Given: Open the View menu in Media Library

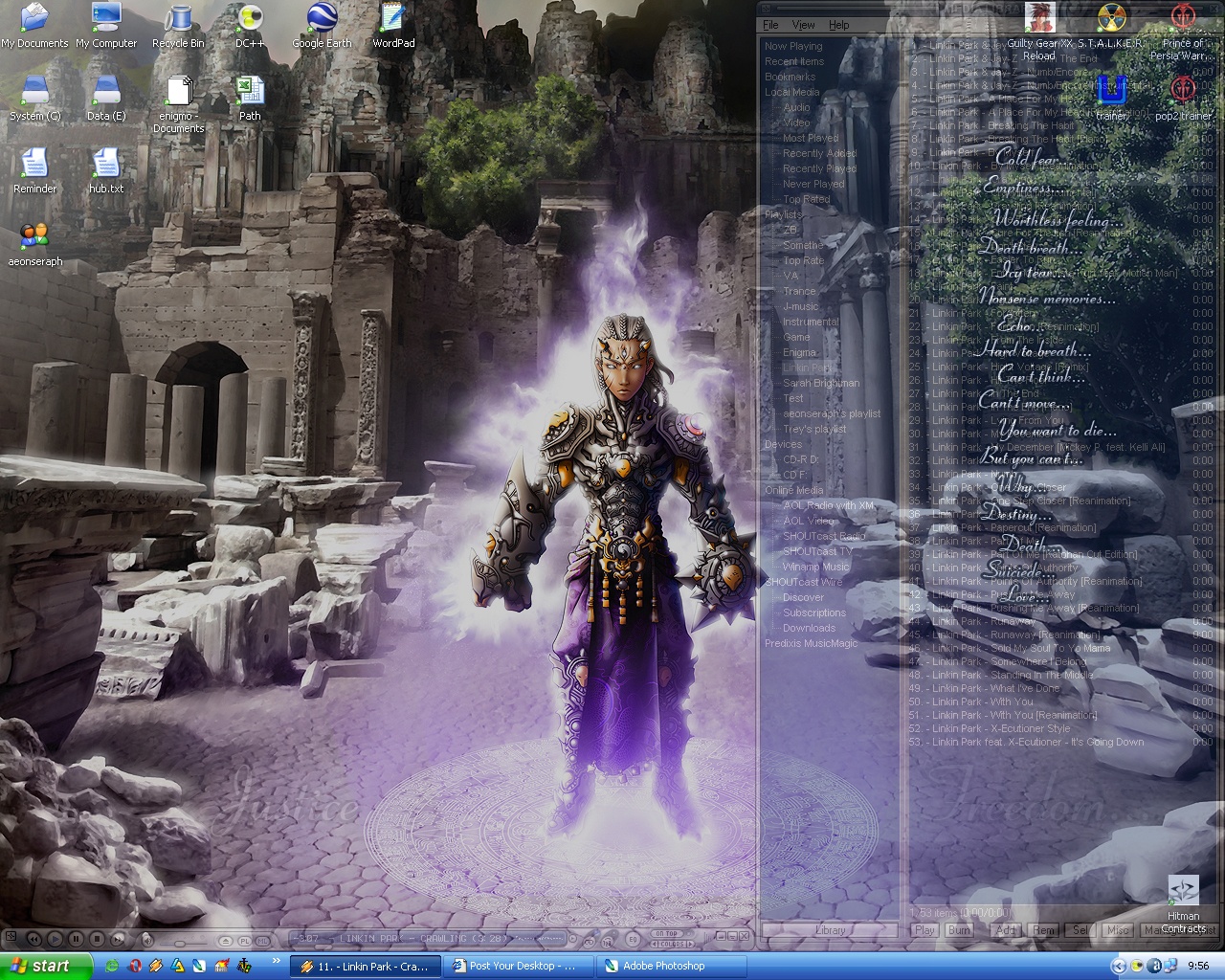Looking at the screenshot, I should 804,25.
